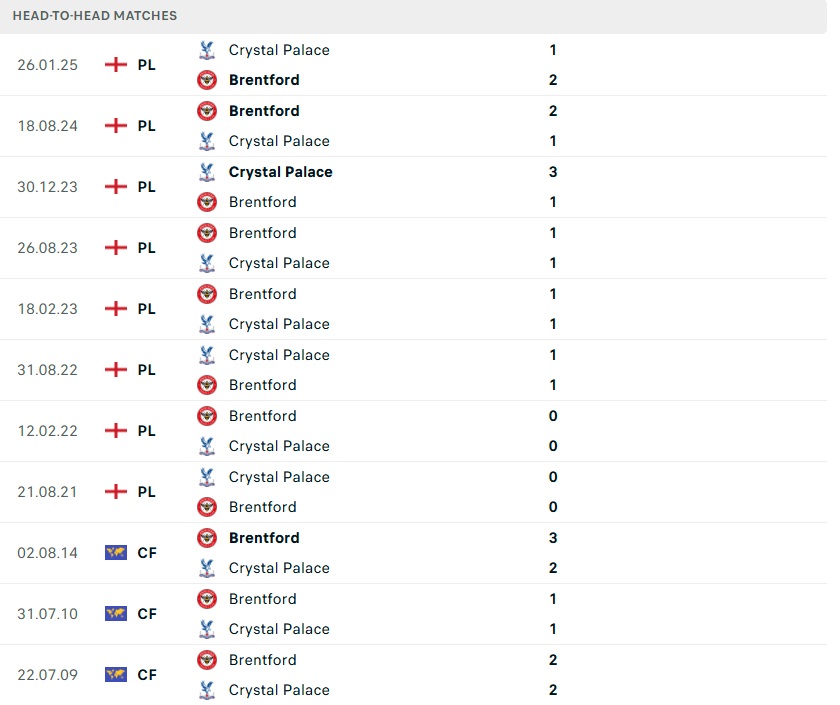Viewport: 840px width, 705px height.
Task: Open Brentford team link in 18.08.24 match
Action: [x=264, y=111]
